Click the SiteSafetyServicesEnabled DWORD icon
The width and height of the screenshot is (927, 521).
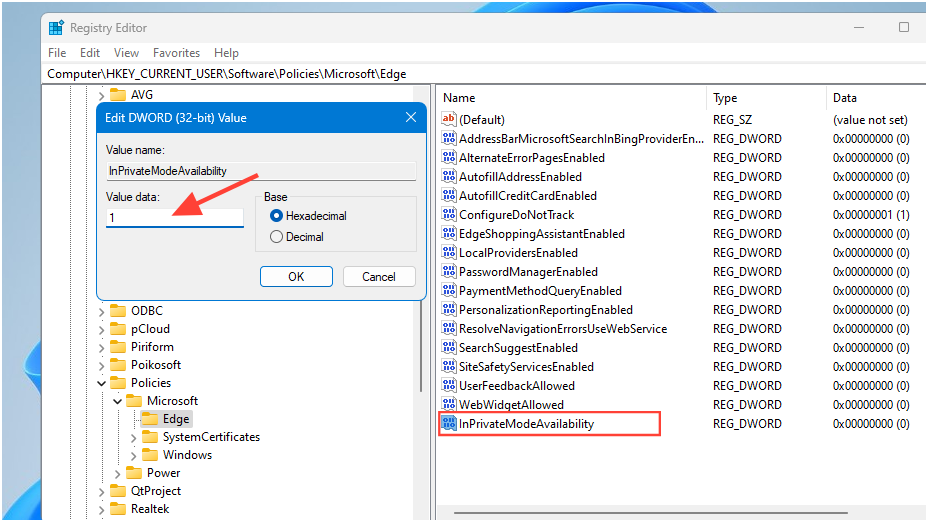[x=449, y=366]
